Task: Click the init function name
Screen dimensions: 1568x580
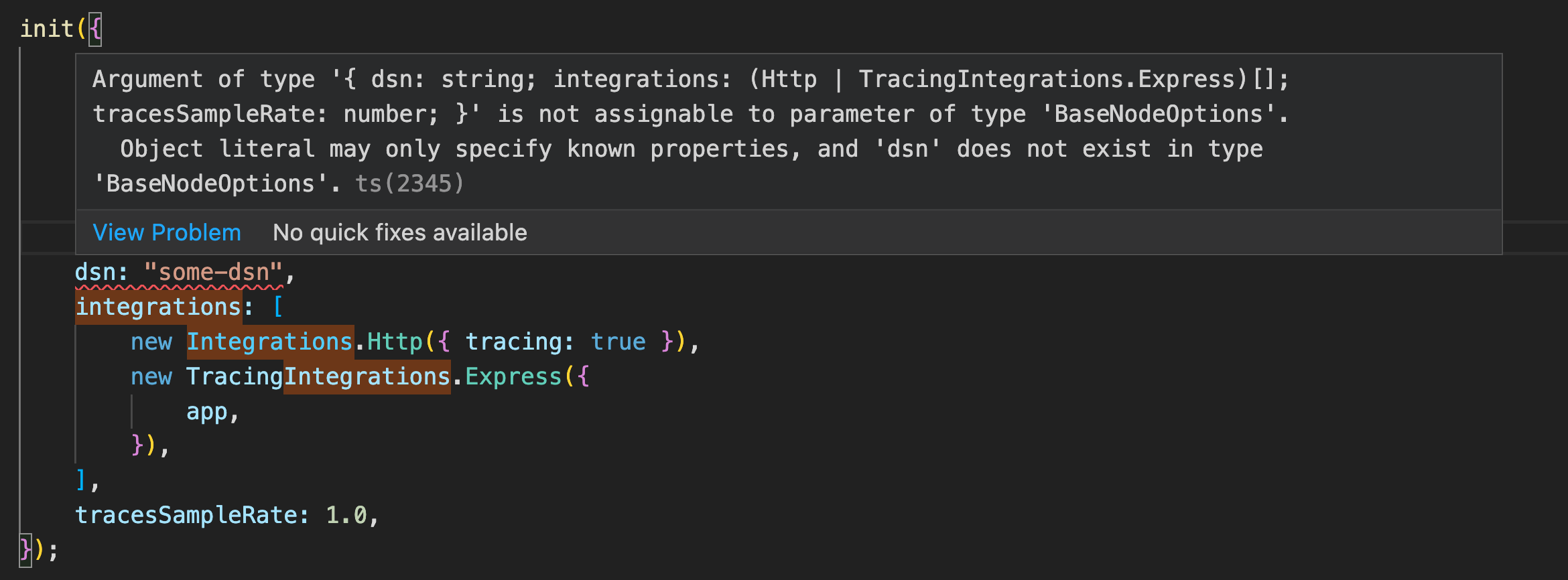Action: [46, 28]
